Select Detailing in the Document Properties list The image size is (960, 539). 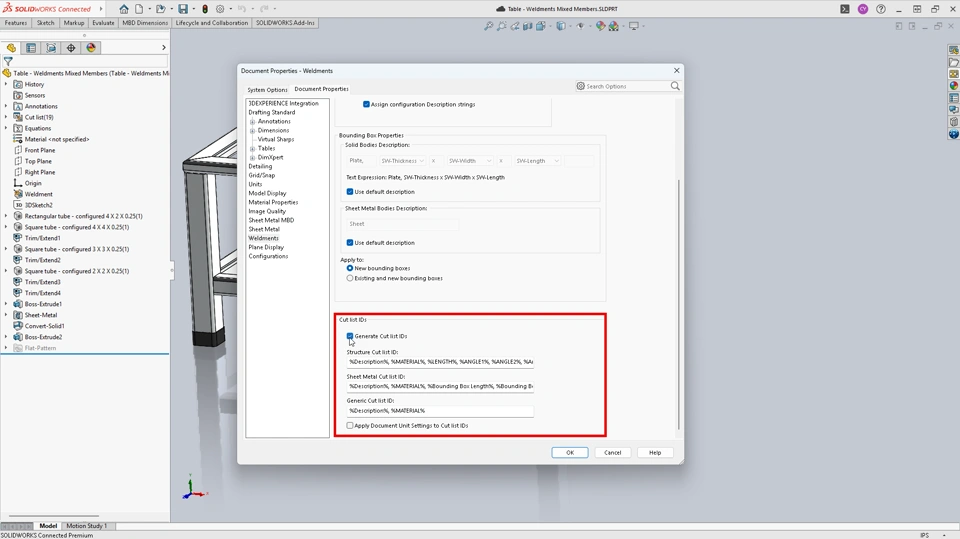(260, 167)
